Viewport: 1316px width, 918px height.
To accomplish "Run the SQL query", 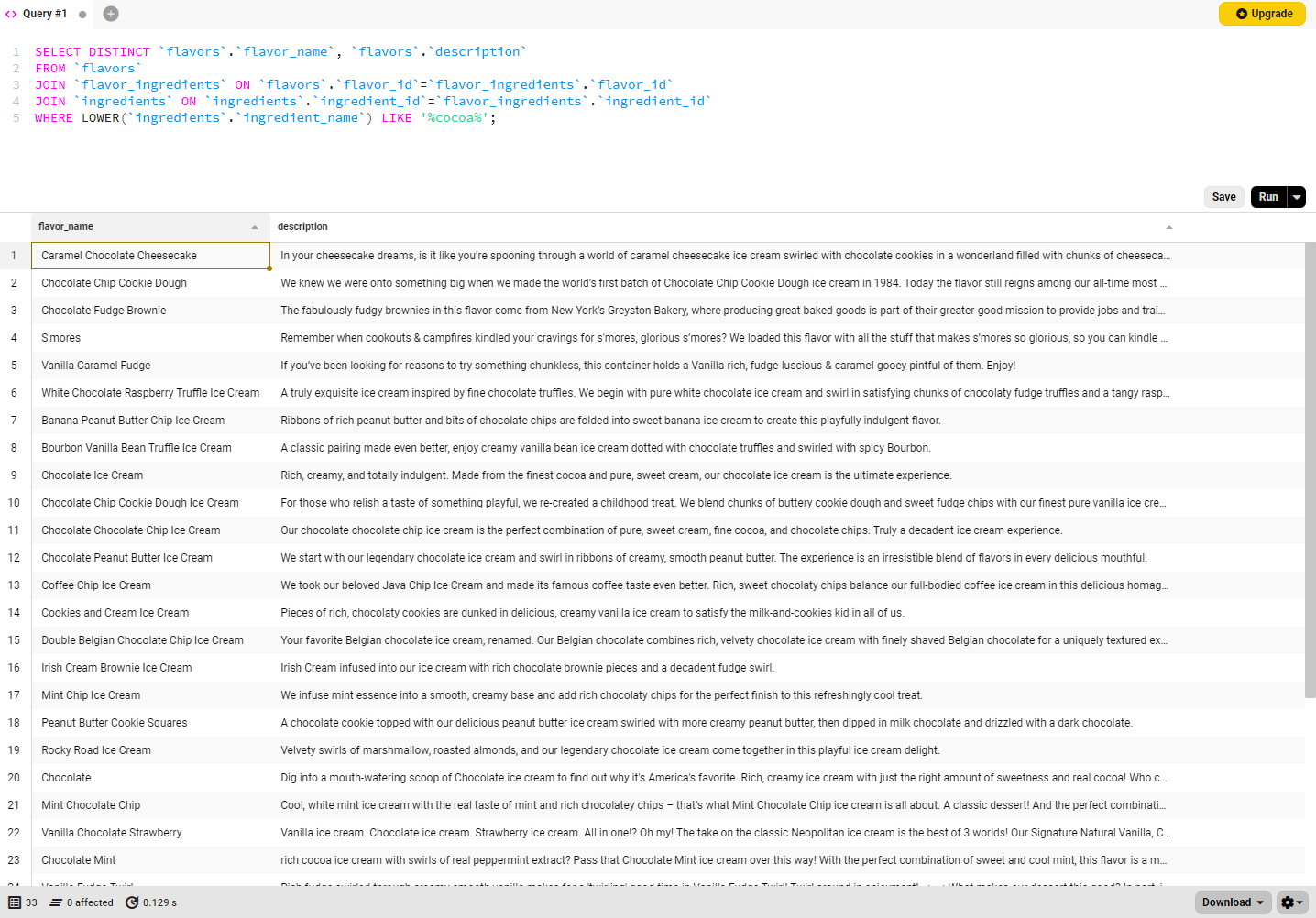I will tap(1268, 197).
